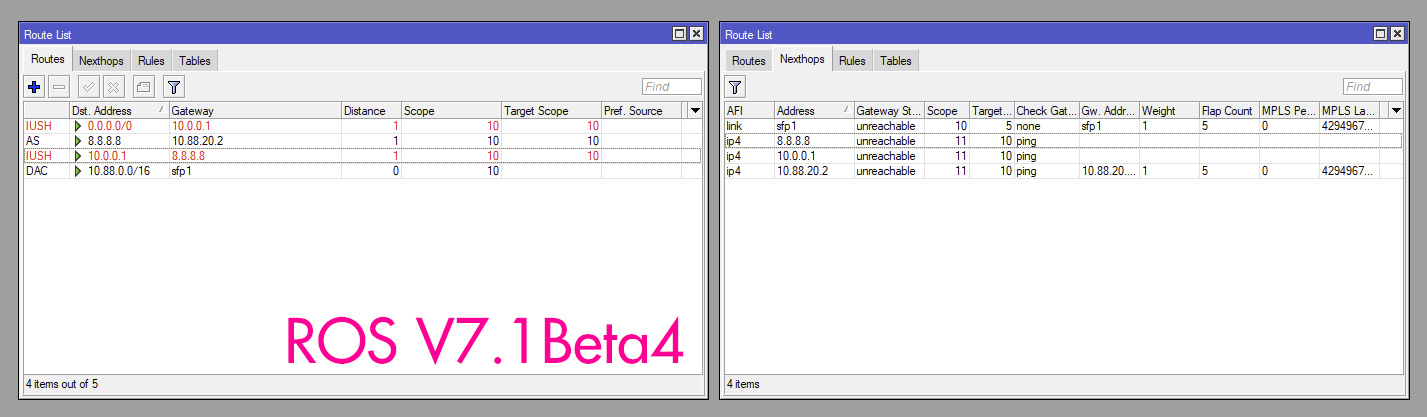
Task: Add a new route with the plus icon
Action: pyautogui.click(x=34, y=87)
